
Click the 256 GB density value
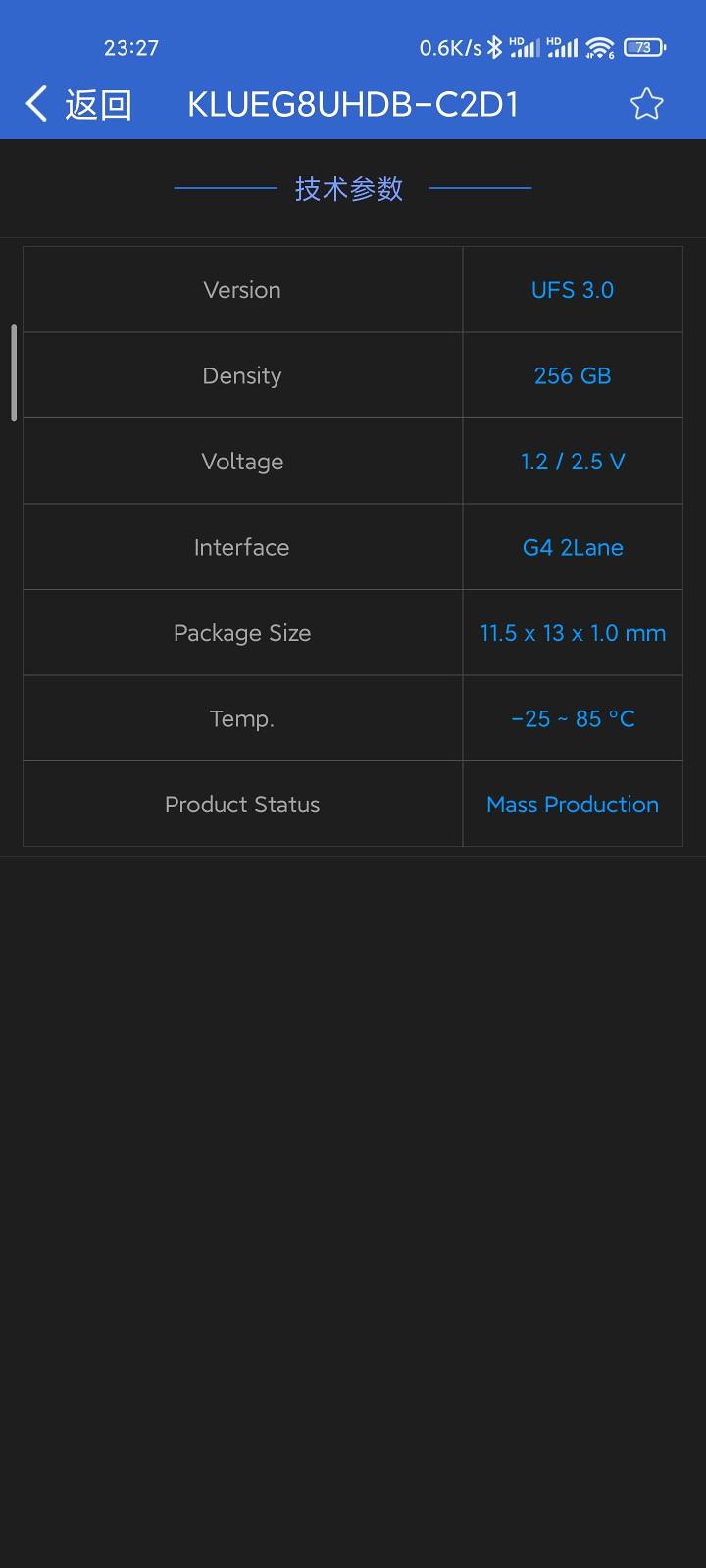[x=573, y=376]
